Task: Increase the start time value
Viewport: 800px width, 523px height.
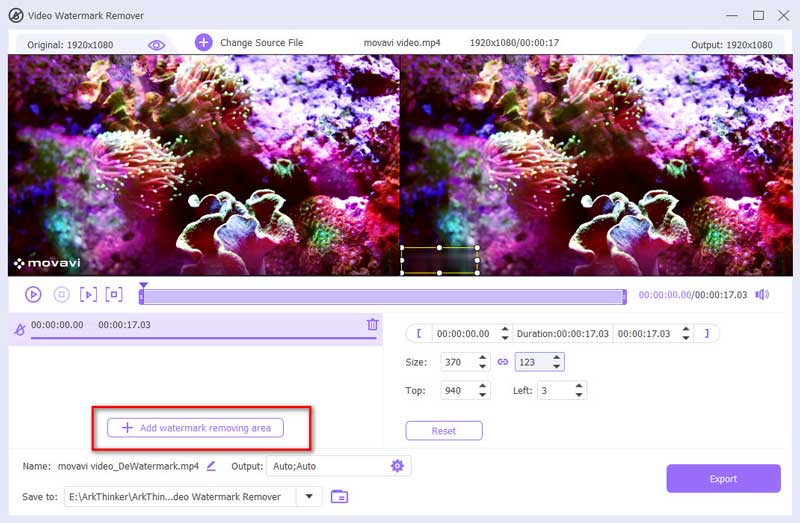Action: tap(505, 329)
